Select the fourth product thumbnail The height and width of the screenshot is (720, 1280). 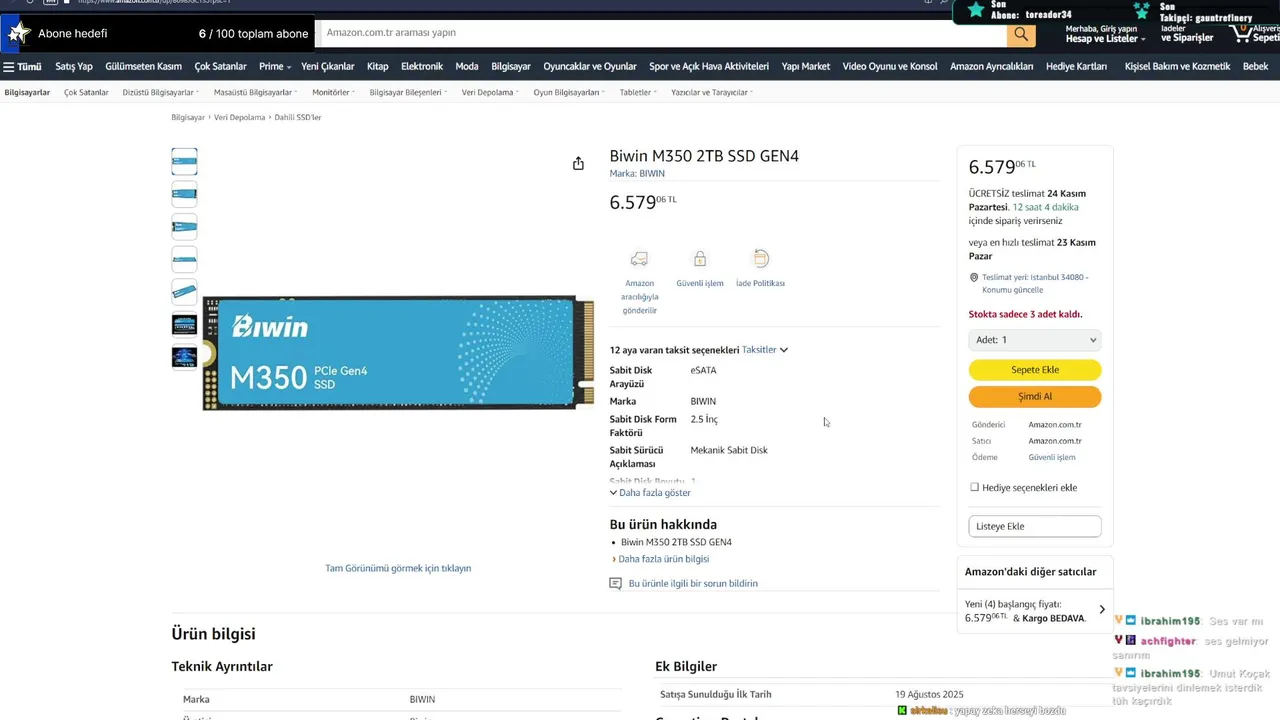[x=184, y=259]
